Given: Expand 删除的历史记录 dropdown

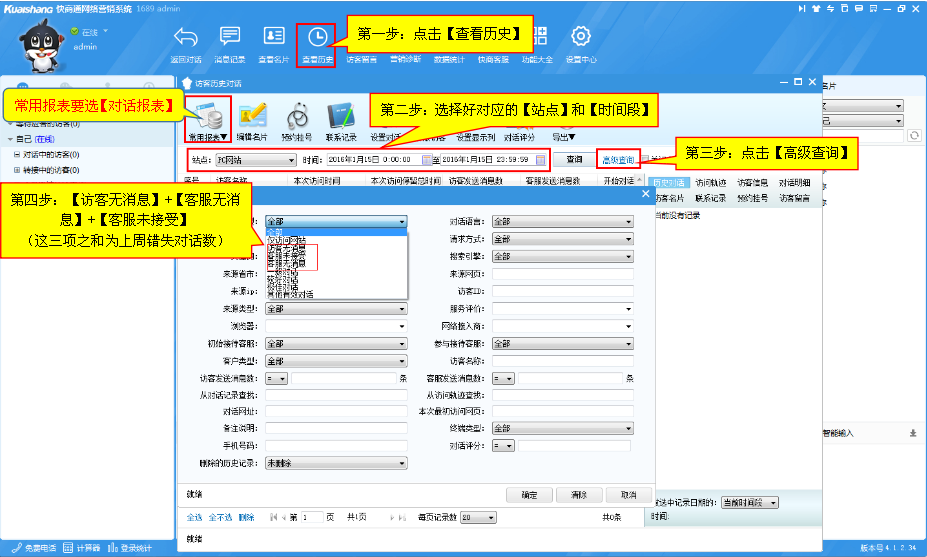Looking at the screenshot, I should coord(336,463).
